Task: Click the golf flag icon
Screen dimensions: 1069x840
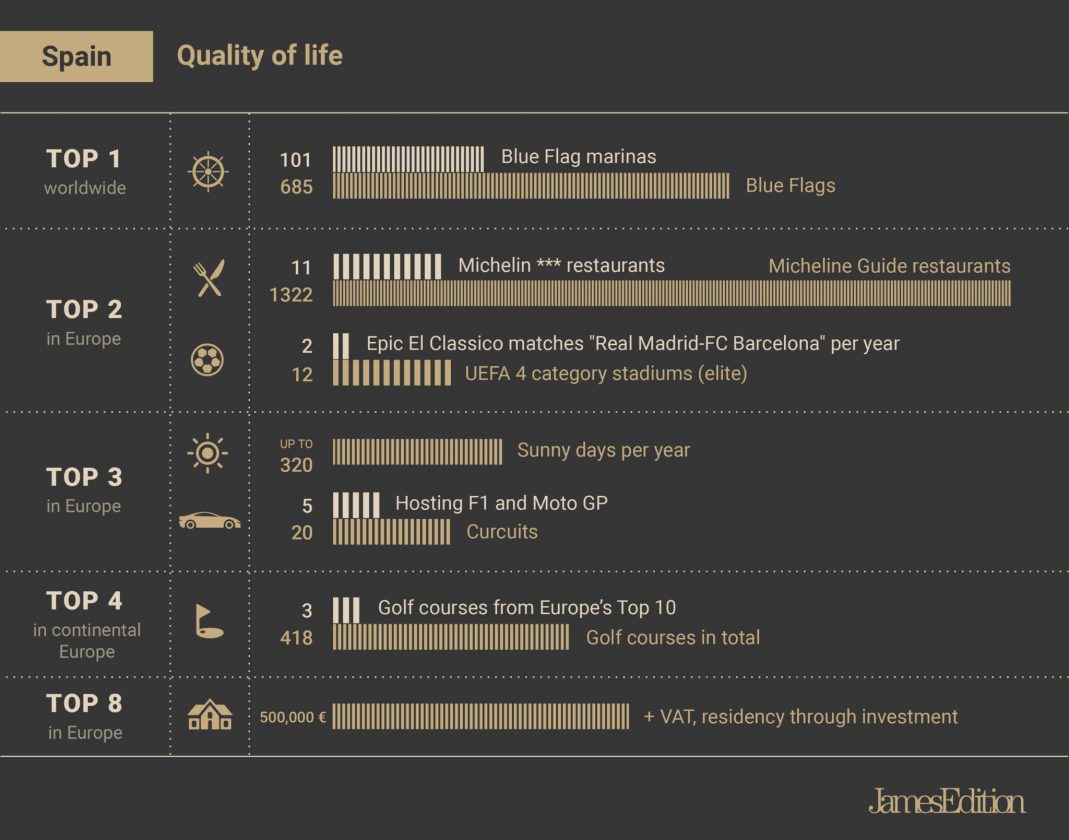Action: pos(208,621)
